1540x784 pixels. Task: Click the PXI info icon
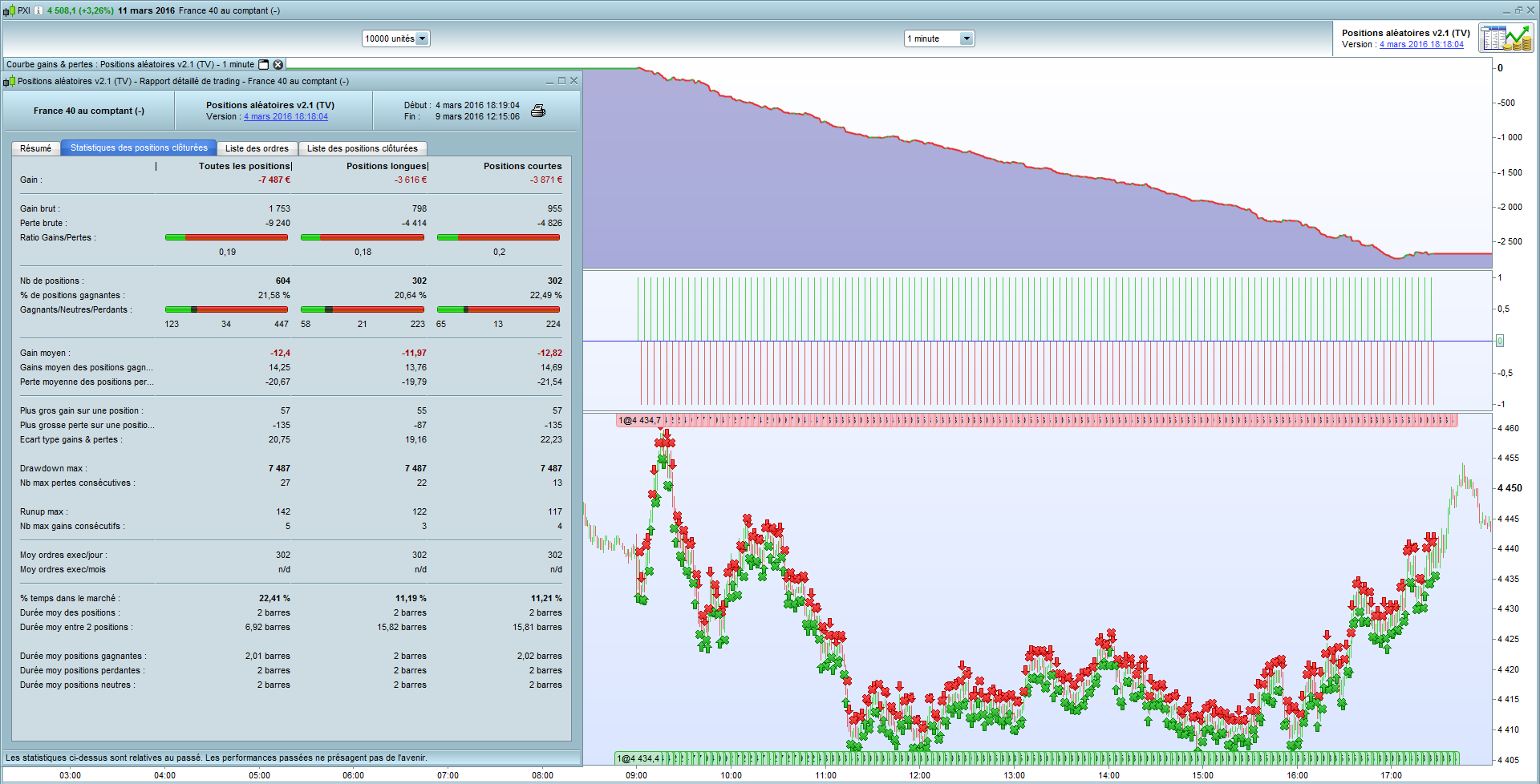click(38, 10)
